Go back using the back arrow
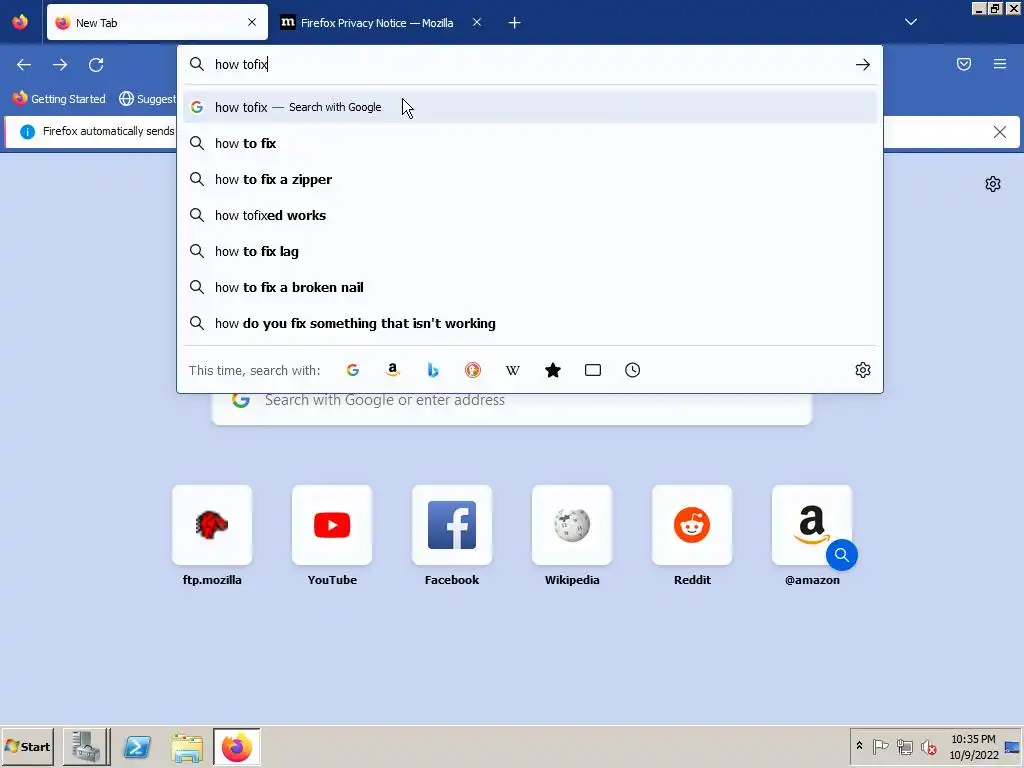Image resolution: width=1024 pixels, height=768 pixels. point(24,65)
